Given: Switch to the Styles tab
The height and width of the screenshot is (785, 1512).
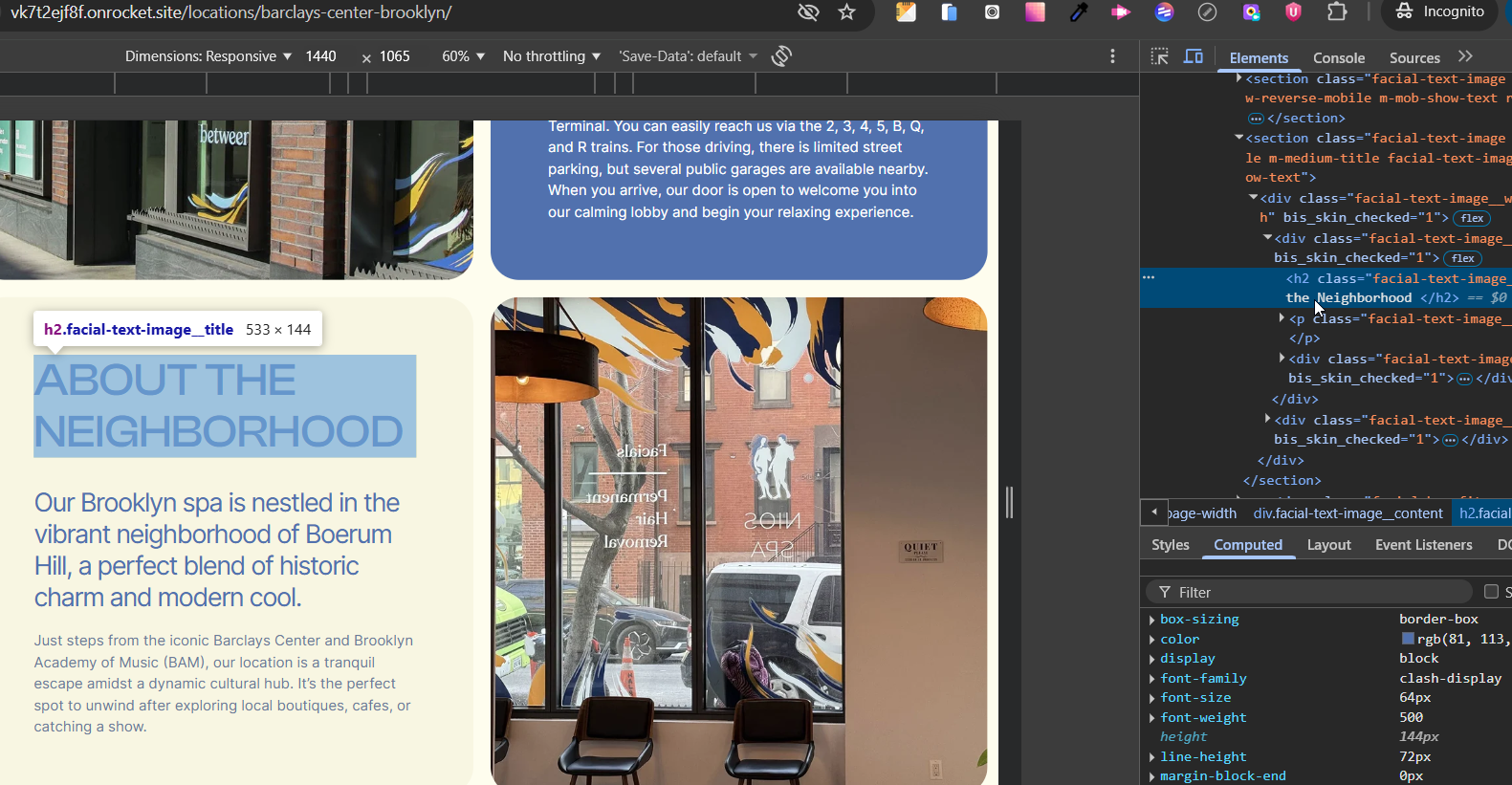Looking at the screenshot, I should [x=1170, y=545].
